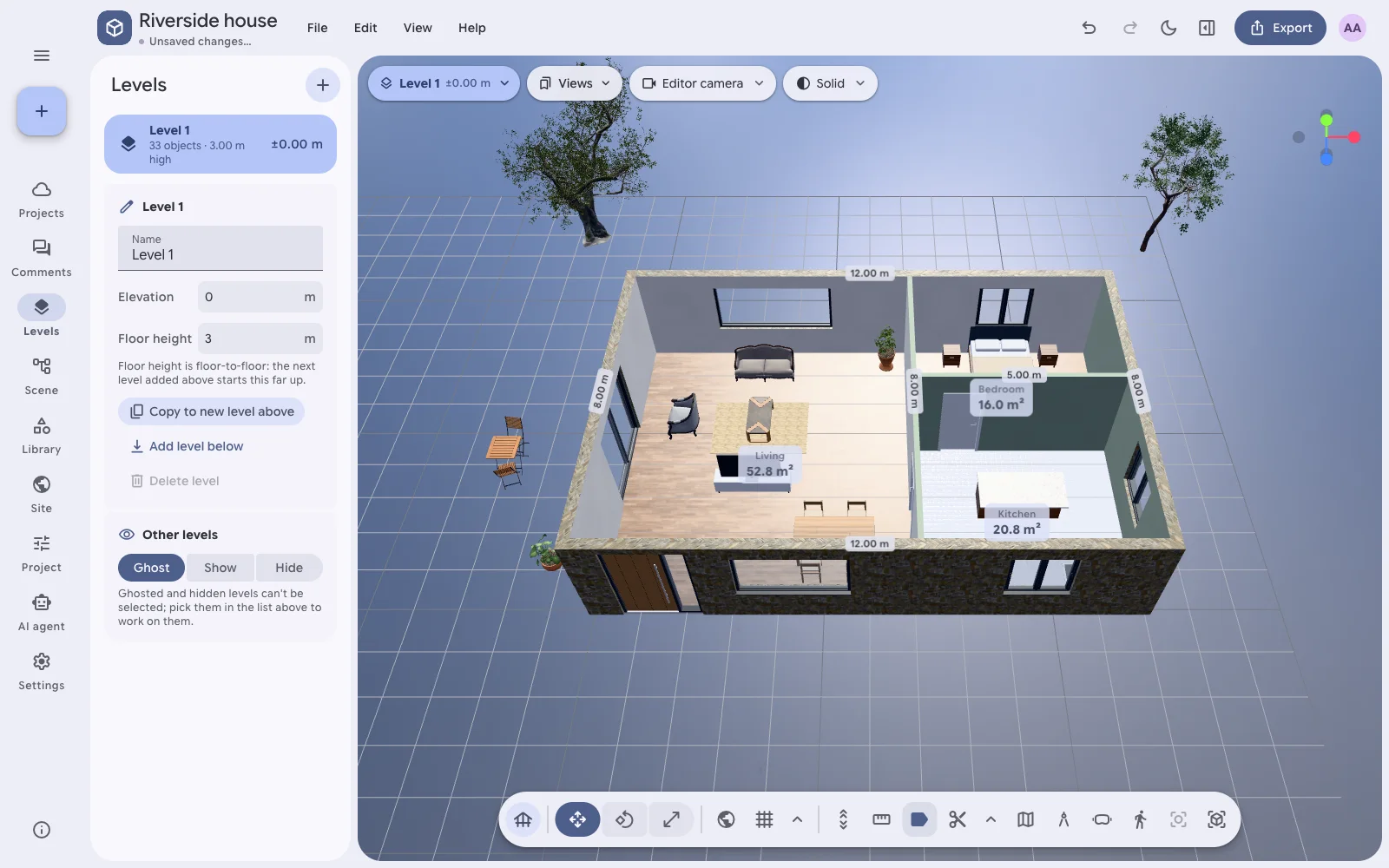The width and height of the screenshot is (1389, 868).
Task: Open the Library panel in sidebar
Action: (x=42, y=436)
